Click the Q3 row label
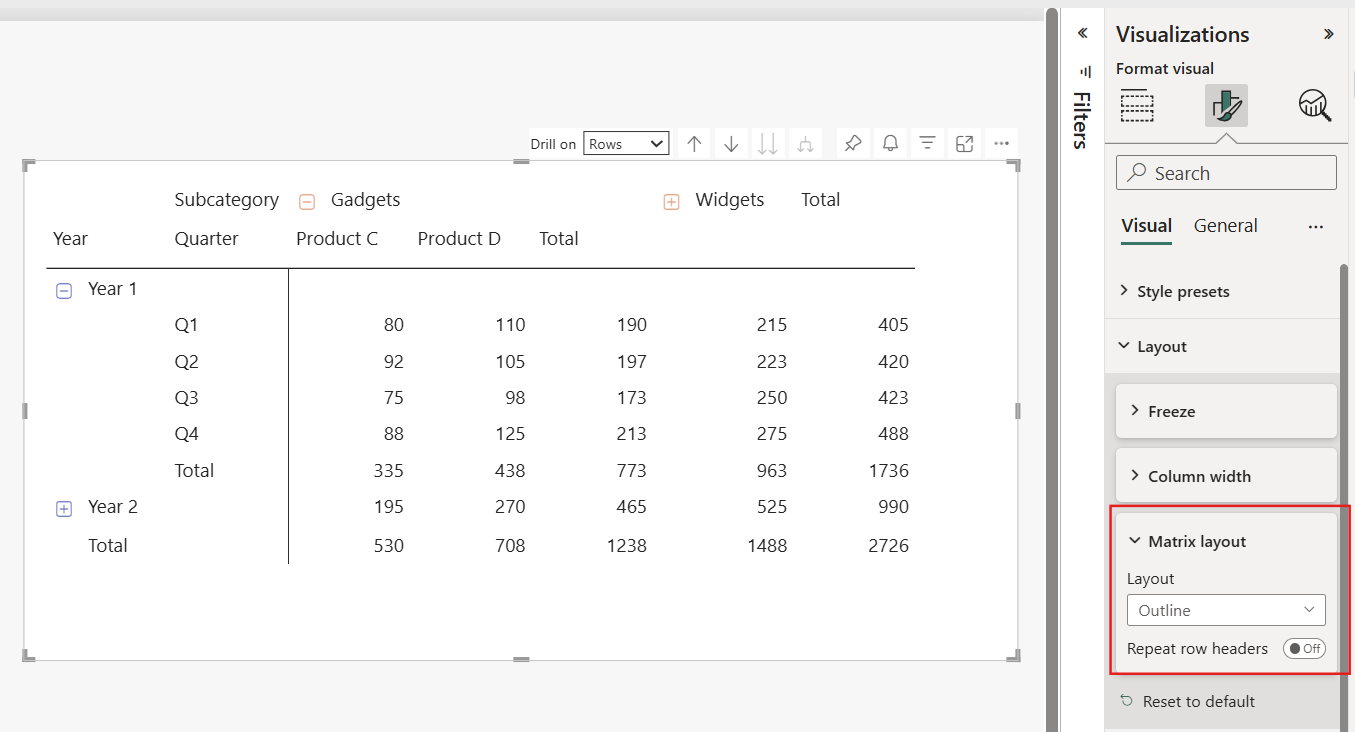The image size is (1355, 732). point(186,398)
